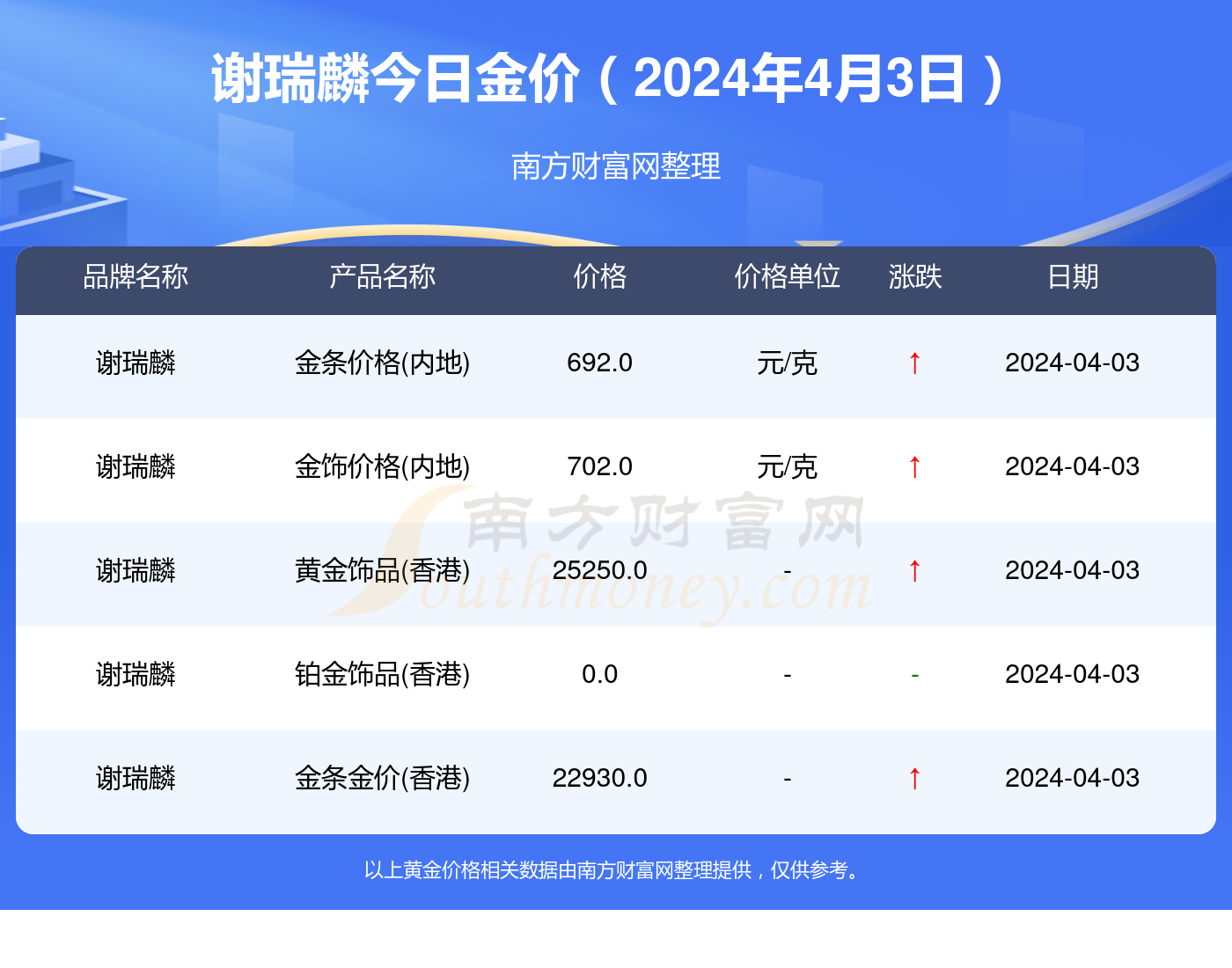Click 元/克 unit in 金饰价格(内地) row
The image size is (1232, 968).
(788, 466)
